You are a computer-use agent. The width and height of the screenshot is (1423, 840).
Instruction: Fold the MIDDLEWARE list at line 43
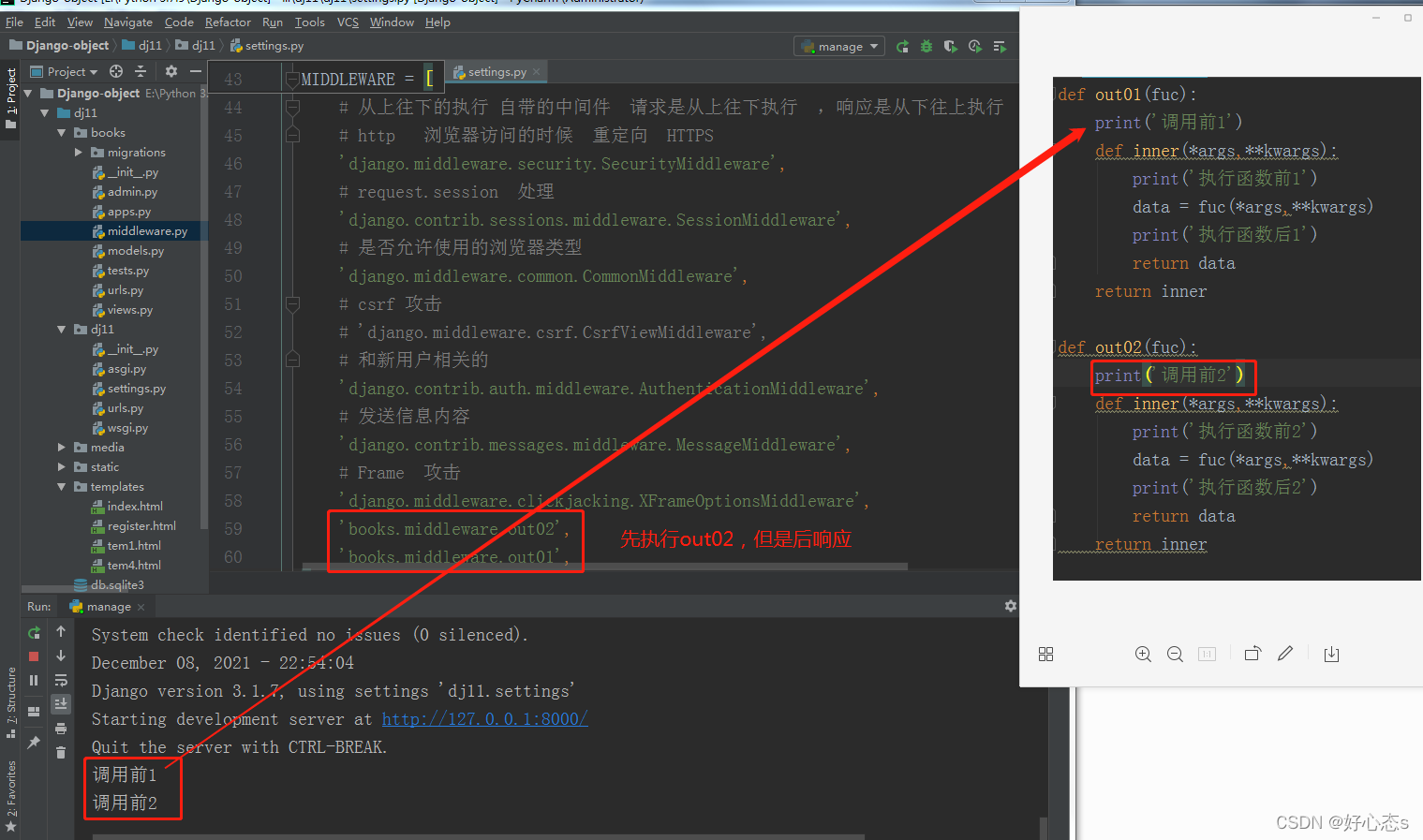[x=291, y=80]
